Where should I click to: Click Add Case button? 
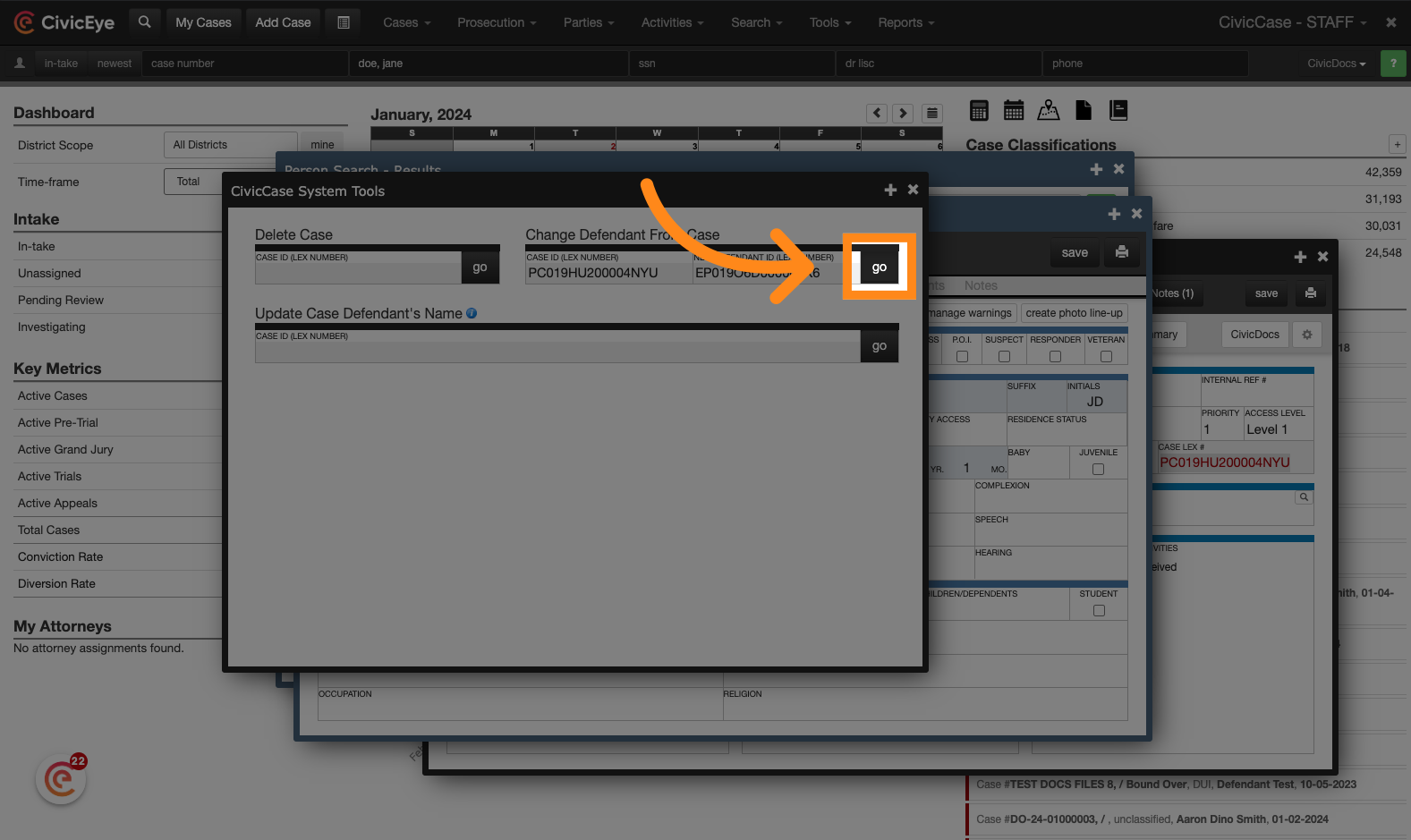(283, 22)
